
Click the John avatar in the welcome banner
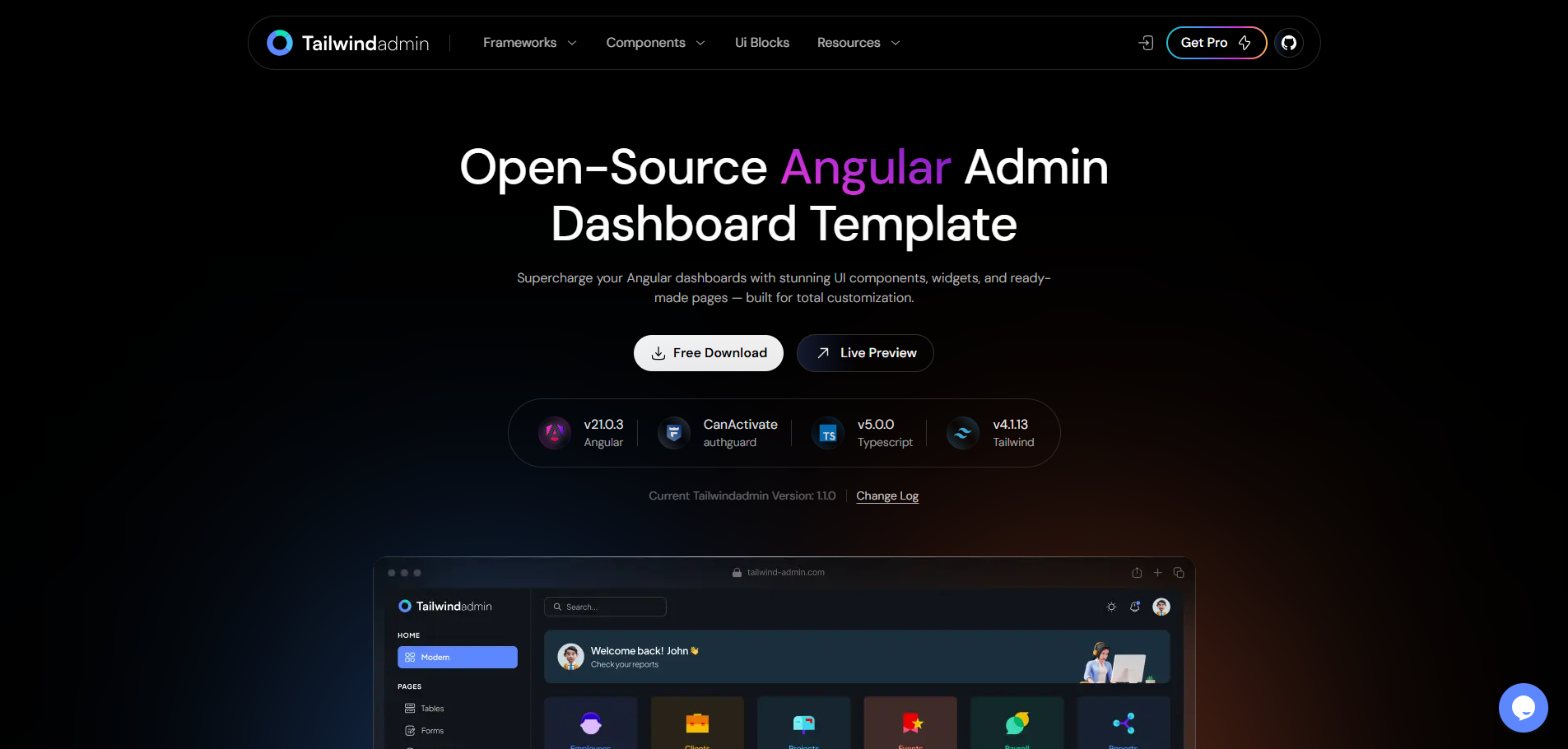tap(570, 657)
